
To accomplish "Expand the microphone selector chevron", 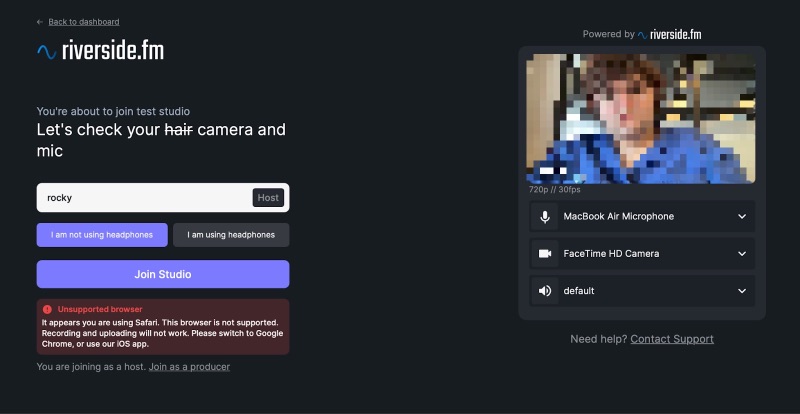I will 742,216.
